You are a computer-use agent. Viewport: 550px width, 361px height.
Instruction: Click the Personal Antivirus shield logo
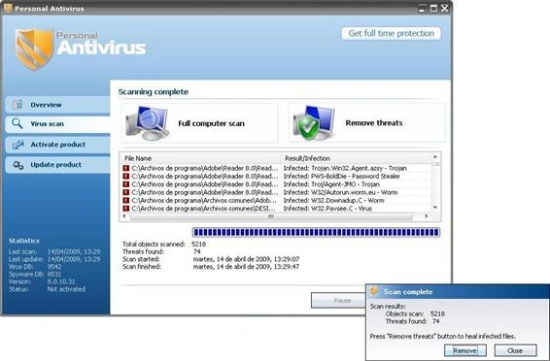tap(34, 49)
